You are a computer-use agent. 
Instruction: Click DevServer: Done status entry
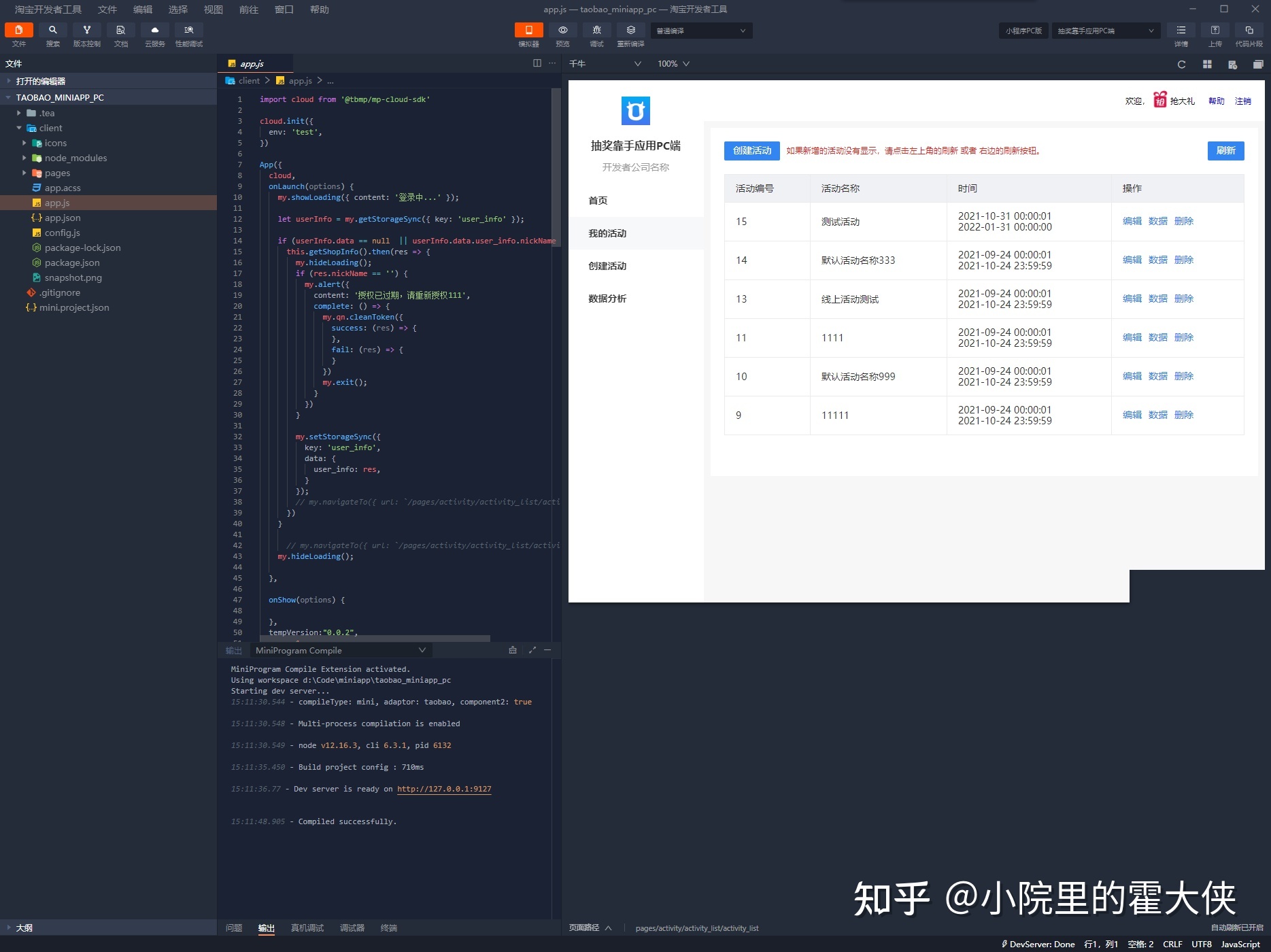(1038, 944)
